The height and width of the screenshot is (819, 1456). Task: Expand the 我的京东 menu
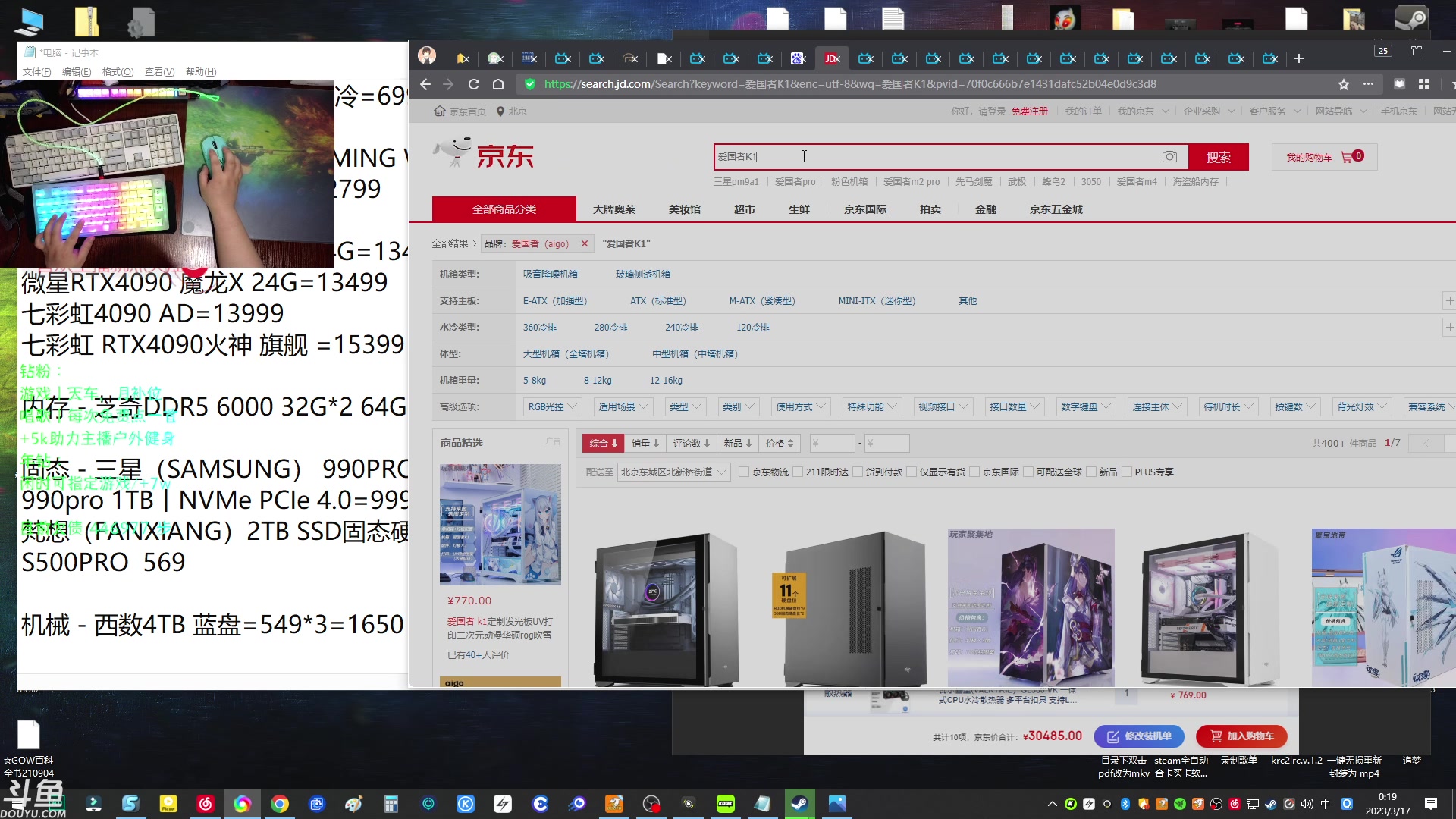[x=1143, y=111]
